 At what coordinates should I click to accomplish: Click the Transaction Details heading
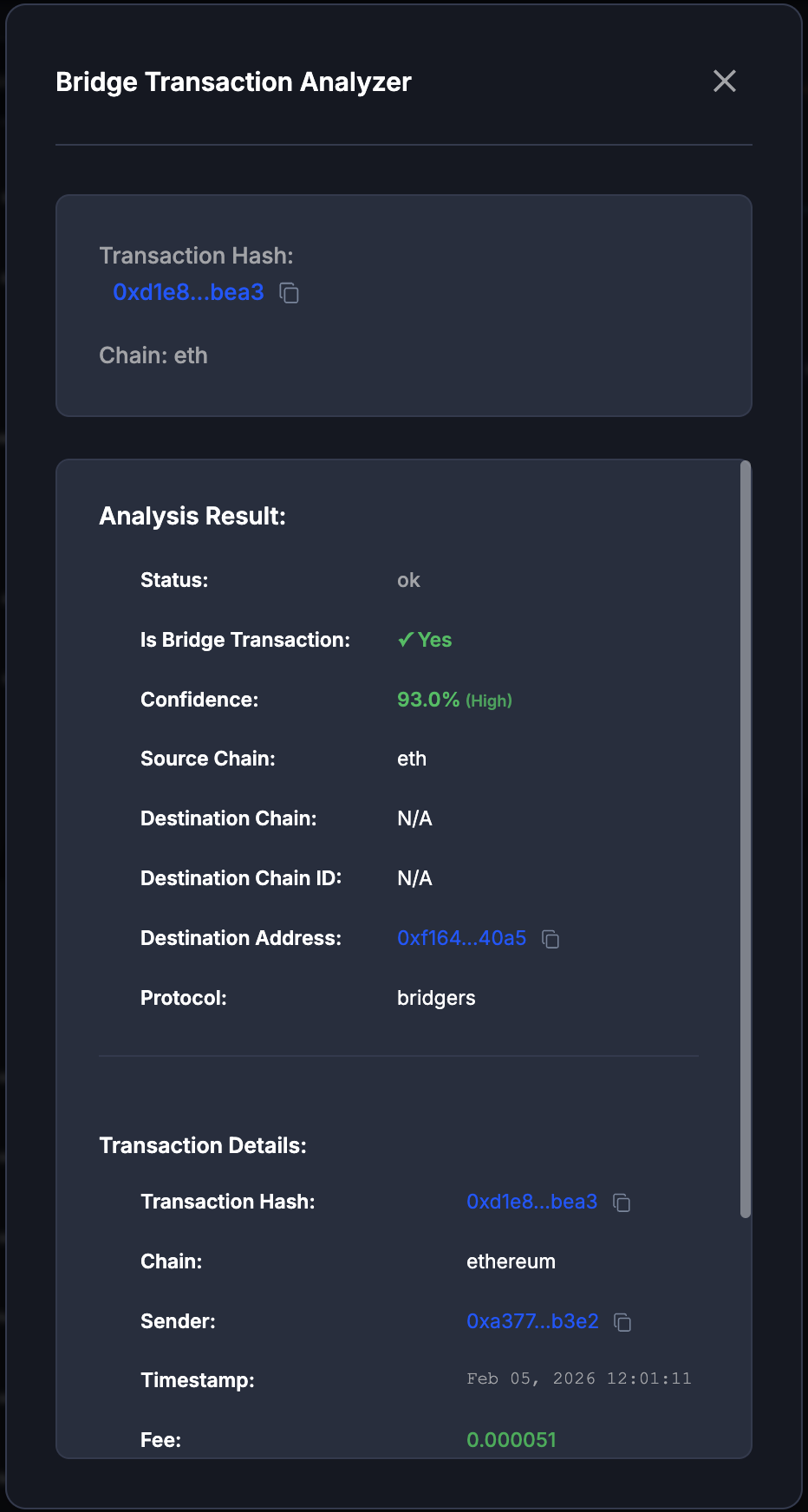(203, 1145)
